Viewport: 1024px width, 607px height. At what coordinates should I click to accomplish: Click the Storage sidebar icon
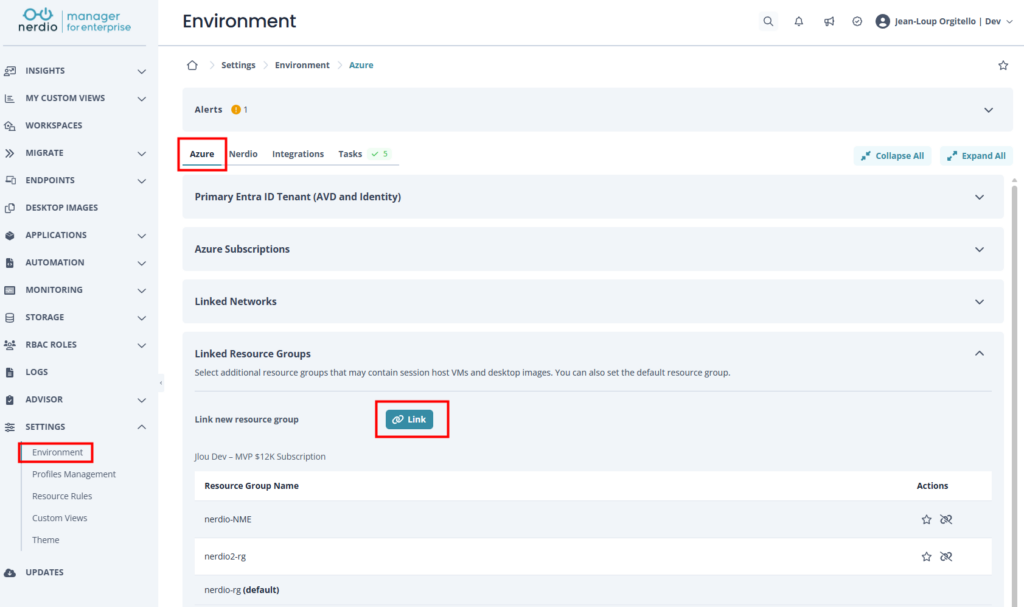tap(10, 318)
